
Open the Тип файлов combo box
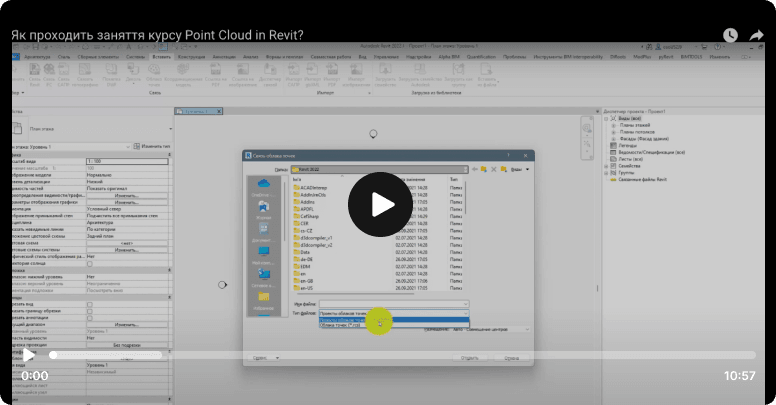tap(393, 313)
